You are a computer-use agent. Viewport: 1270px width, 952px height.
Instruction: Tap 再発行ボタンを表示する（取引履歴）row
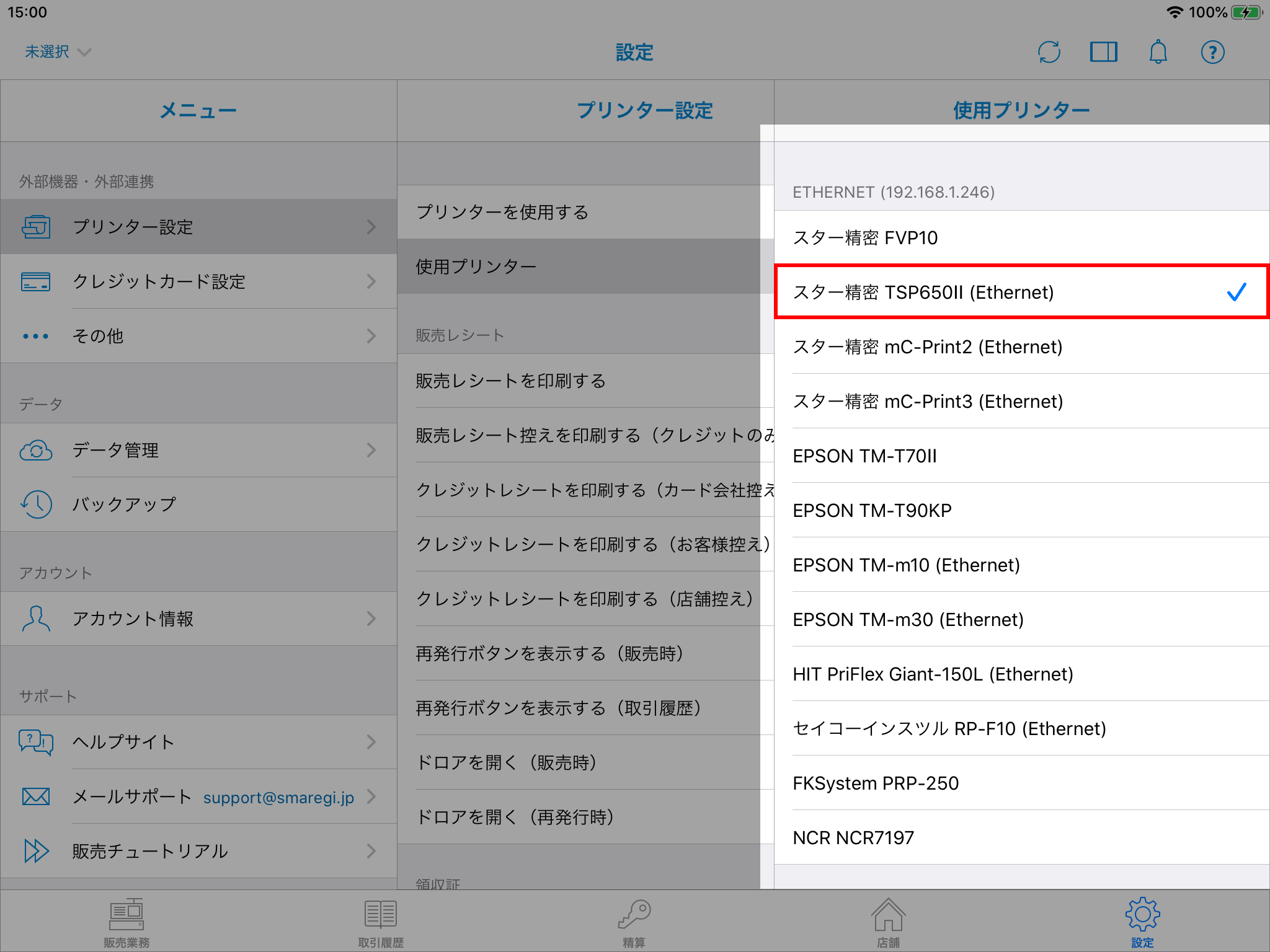(x=585, y=708)
